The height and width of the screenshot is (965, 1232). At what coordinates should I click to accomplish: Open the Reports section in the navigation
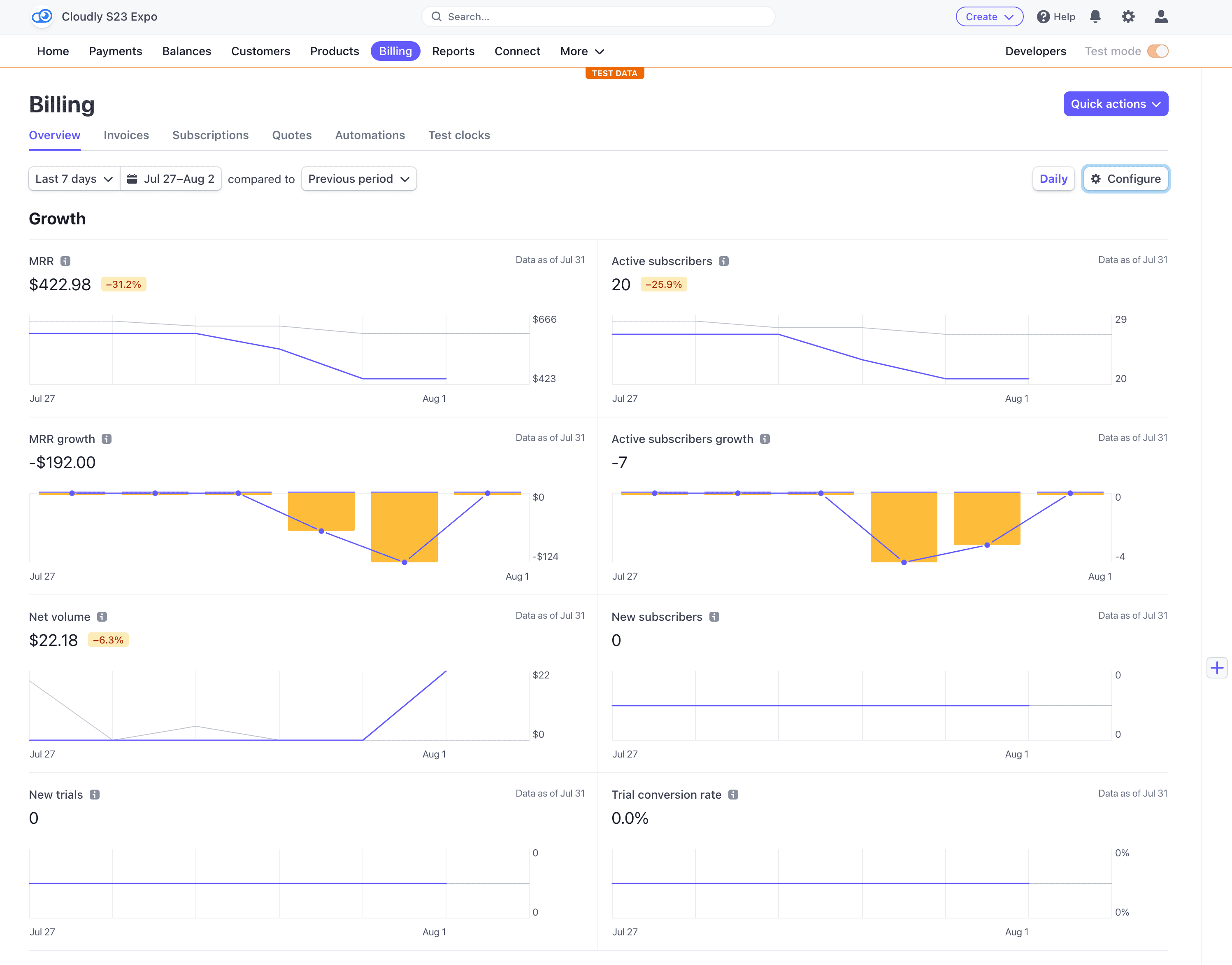[x=453, y=51]
